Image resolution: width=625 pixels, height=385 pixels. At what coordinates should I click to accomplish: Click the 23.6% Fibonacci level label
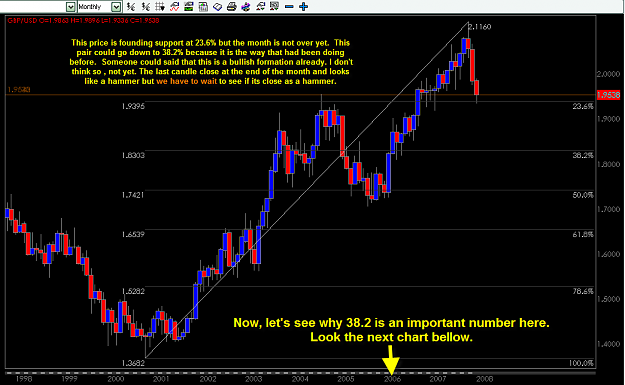point(583,106)
